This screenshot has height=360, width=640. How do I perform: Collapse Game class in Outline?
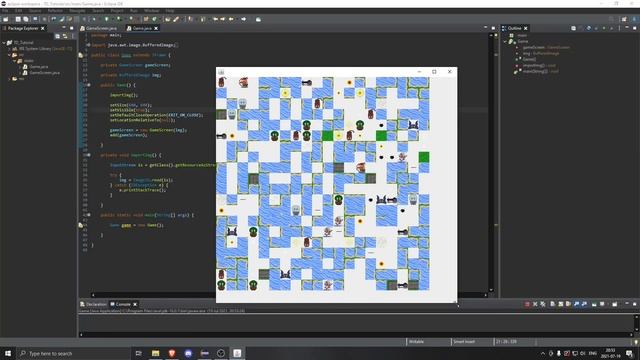click(505, 41)
